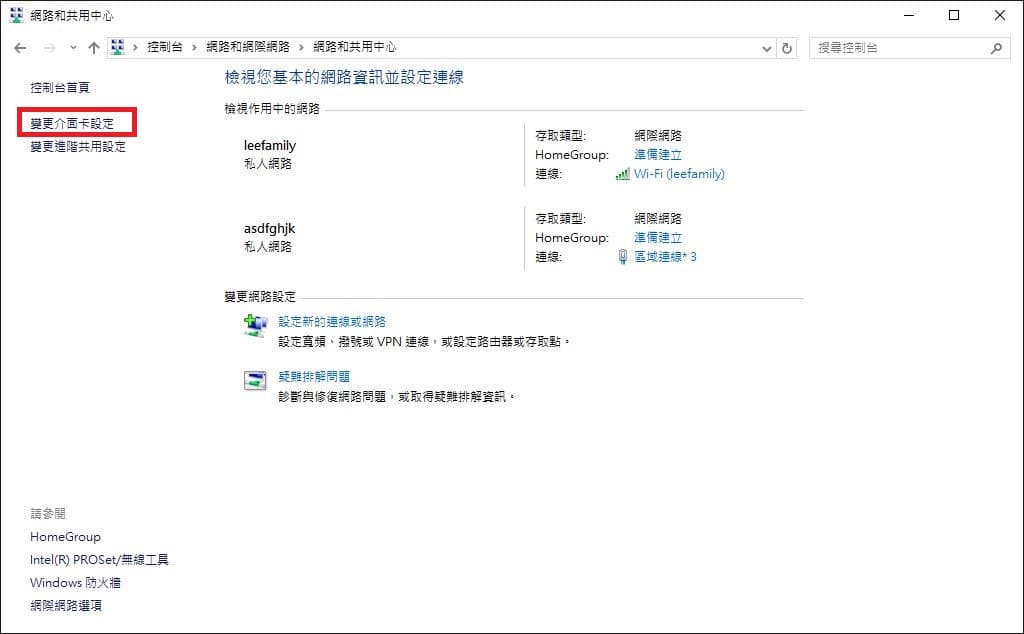Screen dimensions: 1024x634
Task: Select 控制台 in the breadcrumb path
Action: pyautogui.click(x=165, y=47)
